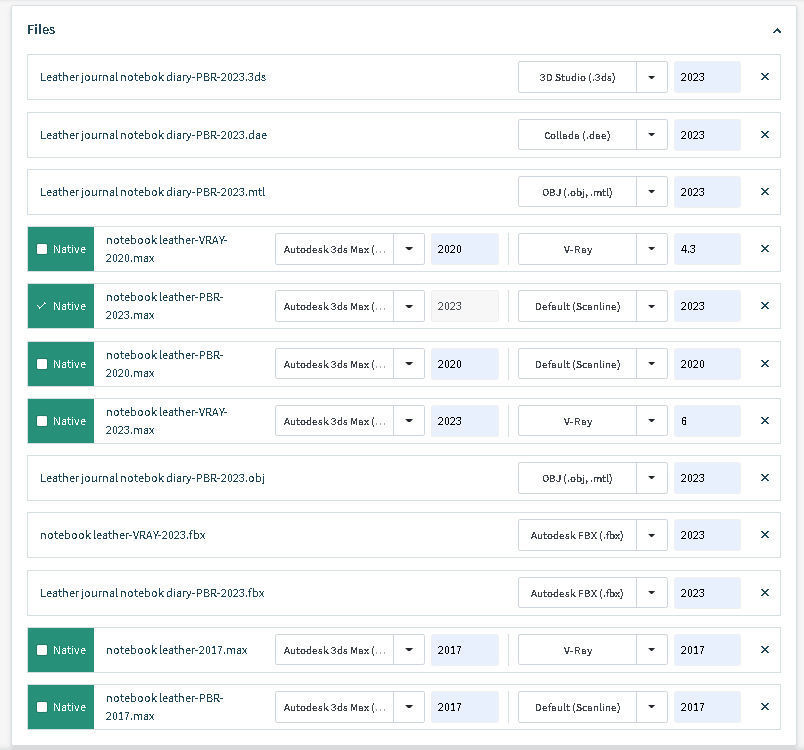Delete notebook leather-PBR-2017.max file
This screenshot has width=804, height=750.
click(765, 707)
